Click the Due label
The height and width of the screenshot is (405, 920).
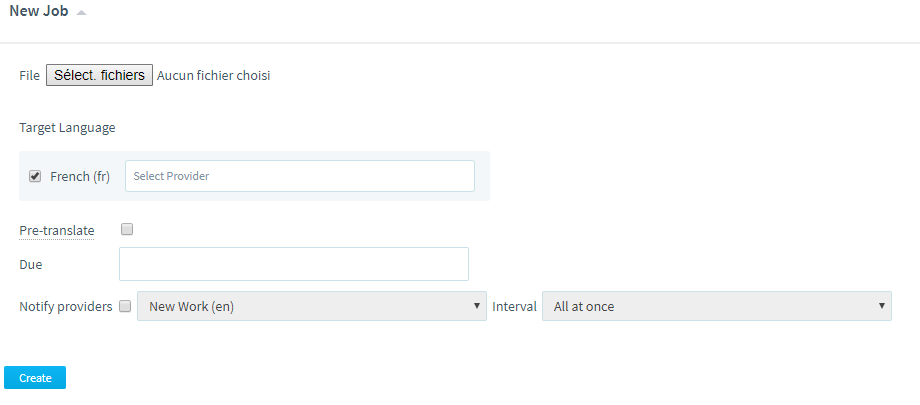point(31,265)
